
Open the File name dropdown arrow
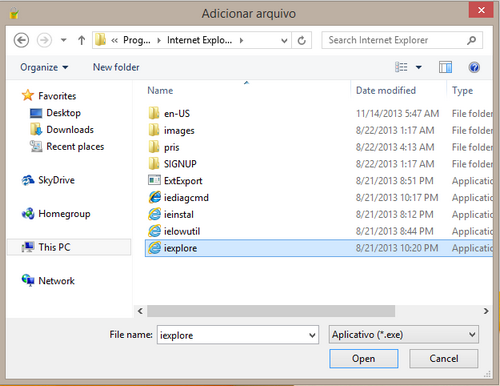pos(312,335)
